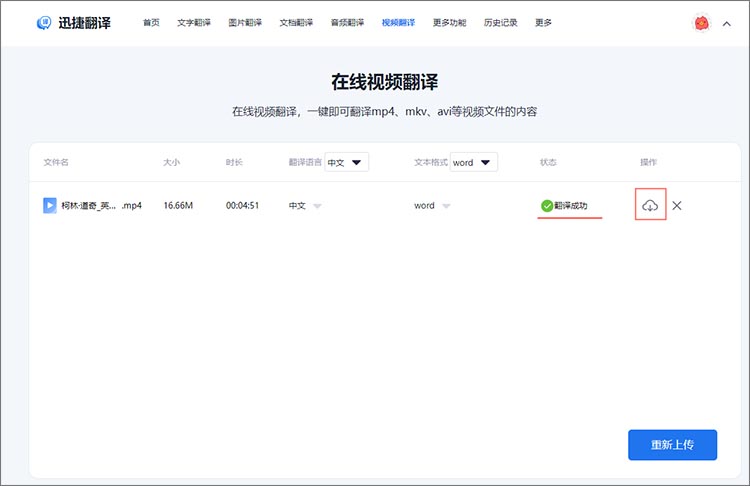
Task: Click the mp4 video file icon
Action: (50, 205)
